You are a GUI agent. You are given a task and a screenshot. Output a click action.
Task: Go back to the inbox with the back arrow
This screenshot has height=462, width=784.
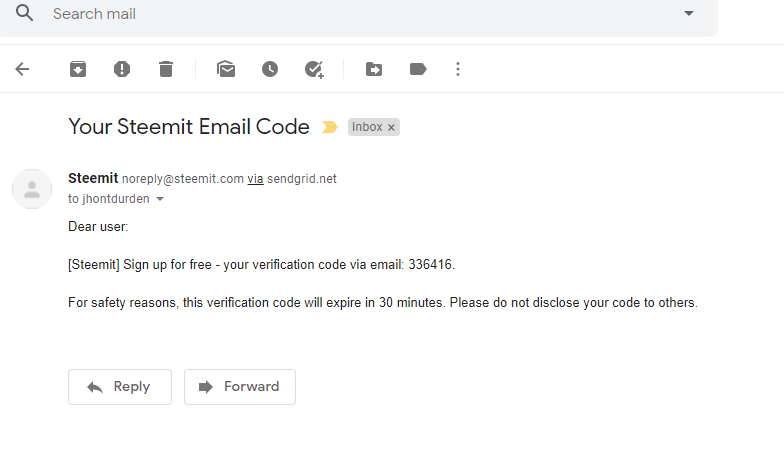coord(22,69)
